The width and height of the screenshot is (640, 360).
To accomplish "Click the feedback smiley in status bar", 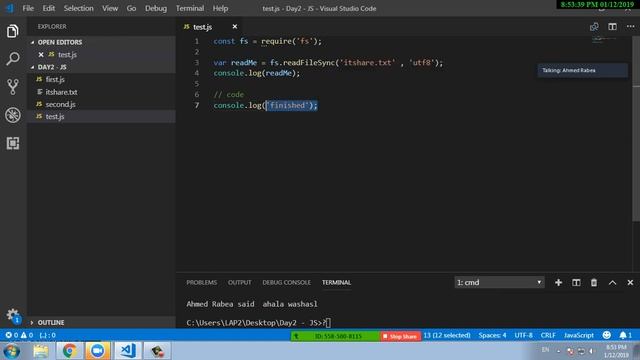I will tap(607, 335).
